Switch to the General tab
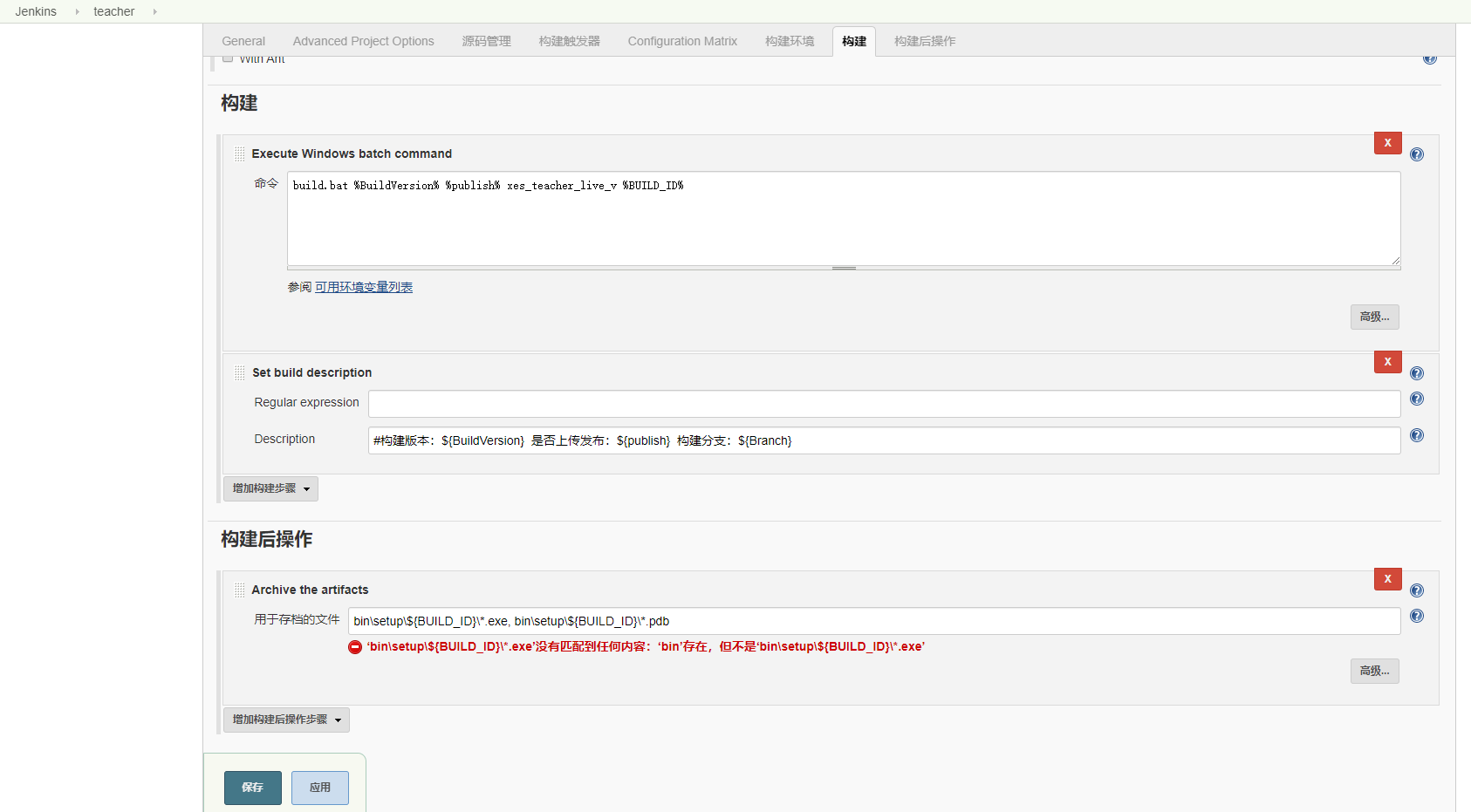 pos(243,41)
